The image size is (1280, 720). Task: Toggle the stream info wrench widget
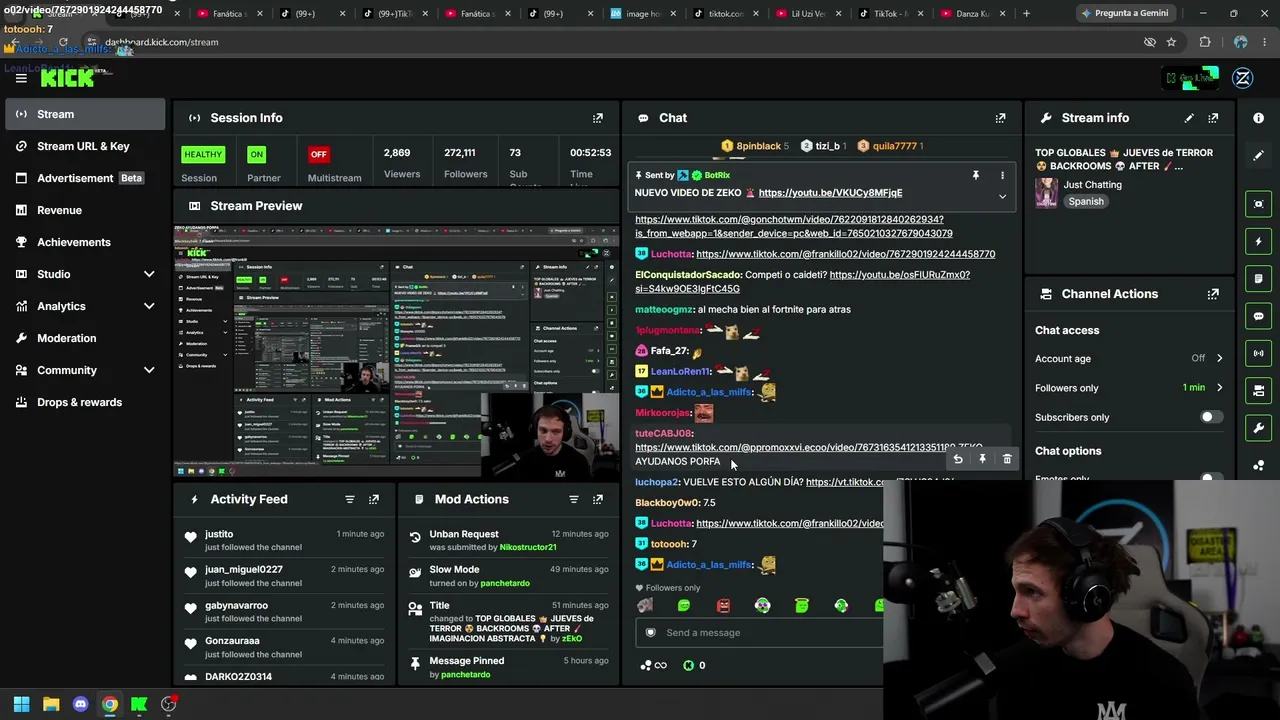click(x=1258, y=428)
